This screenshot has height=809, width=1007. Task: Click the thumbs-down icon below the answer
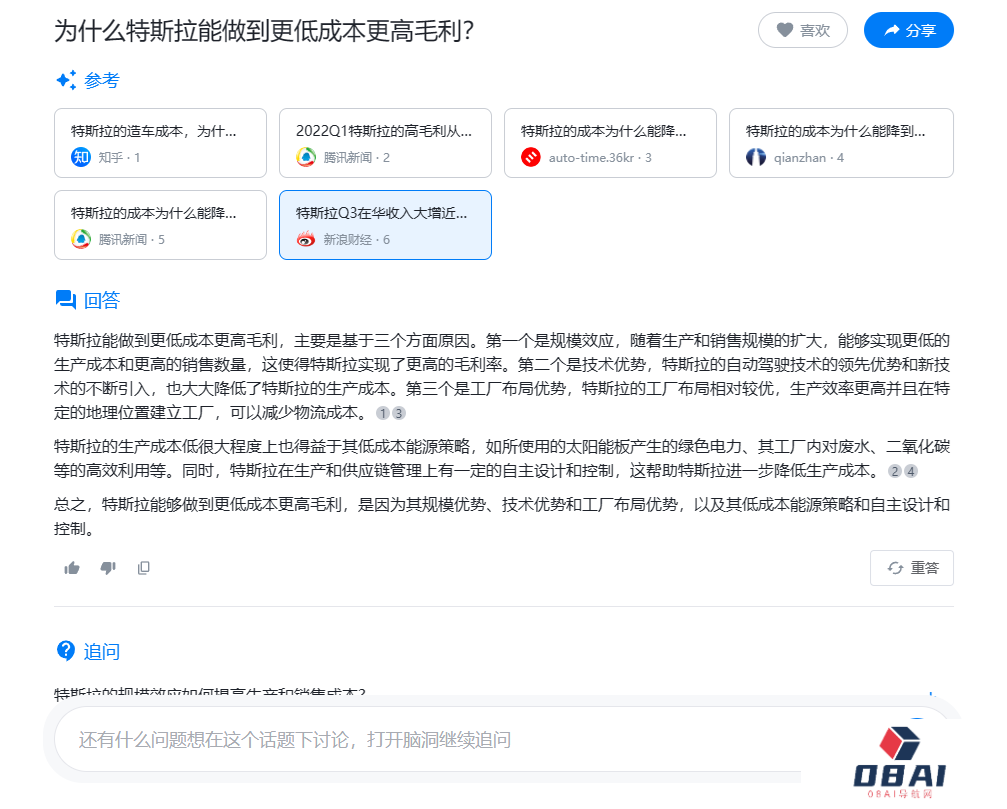(x=108, y=568)
